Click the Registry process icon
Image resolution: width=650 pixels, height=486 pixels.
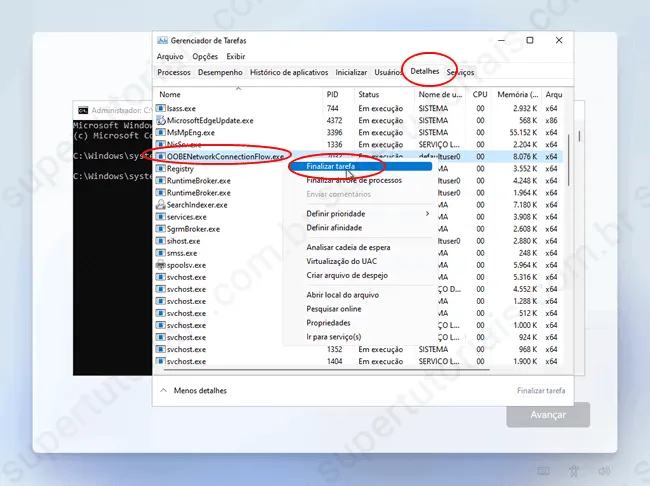click(x=160, y=168)
